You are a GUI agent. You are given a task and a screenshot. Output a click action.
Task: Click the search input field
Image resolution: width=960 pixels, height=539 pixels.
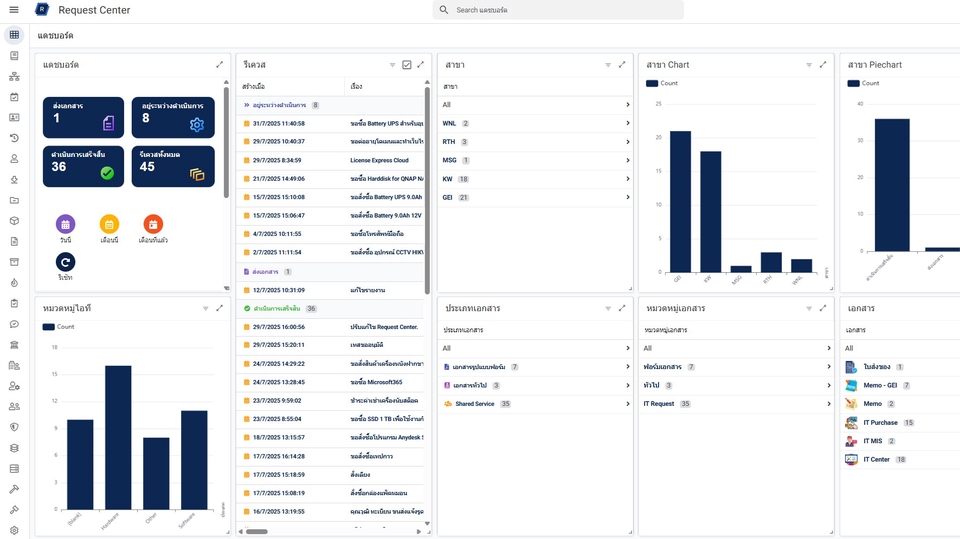pyautogui.click(x=565, y=10)
